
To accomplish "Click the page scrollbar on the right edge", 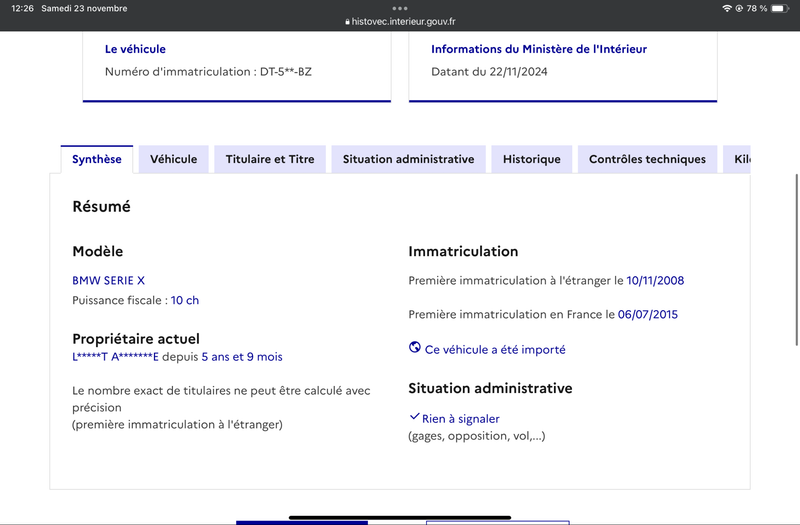I will click(796, 260).
